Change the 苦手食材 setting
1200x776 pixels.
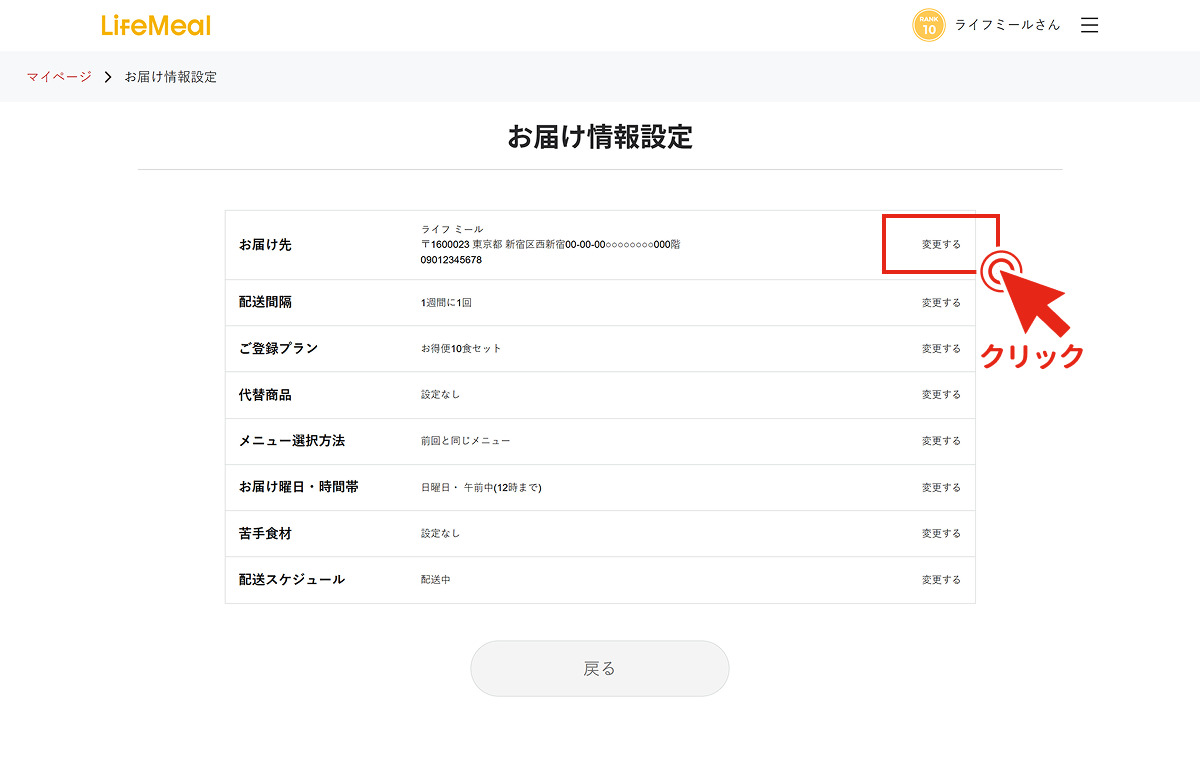point(940,534)
